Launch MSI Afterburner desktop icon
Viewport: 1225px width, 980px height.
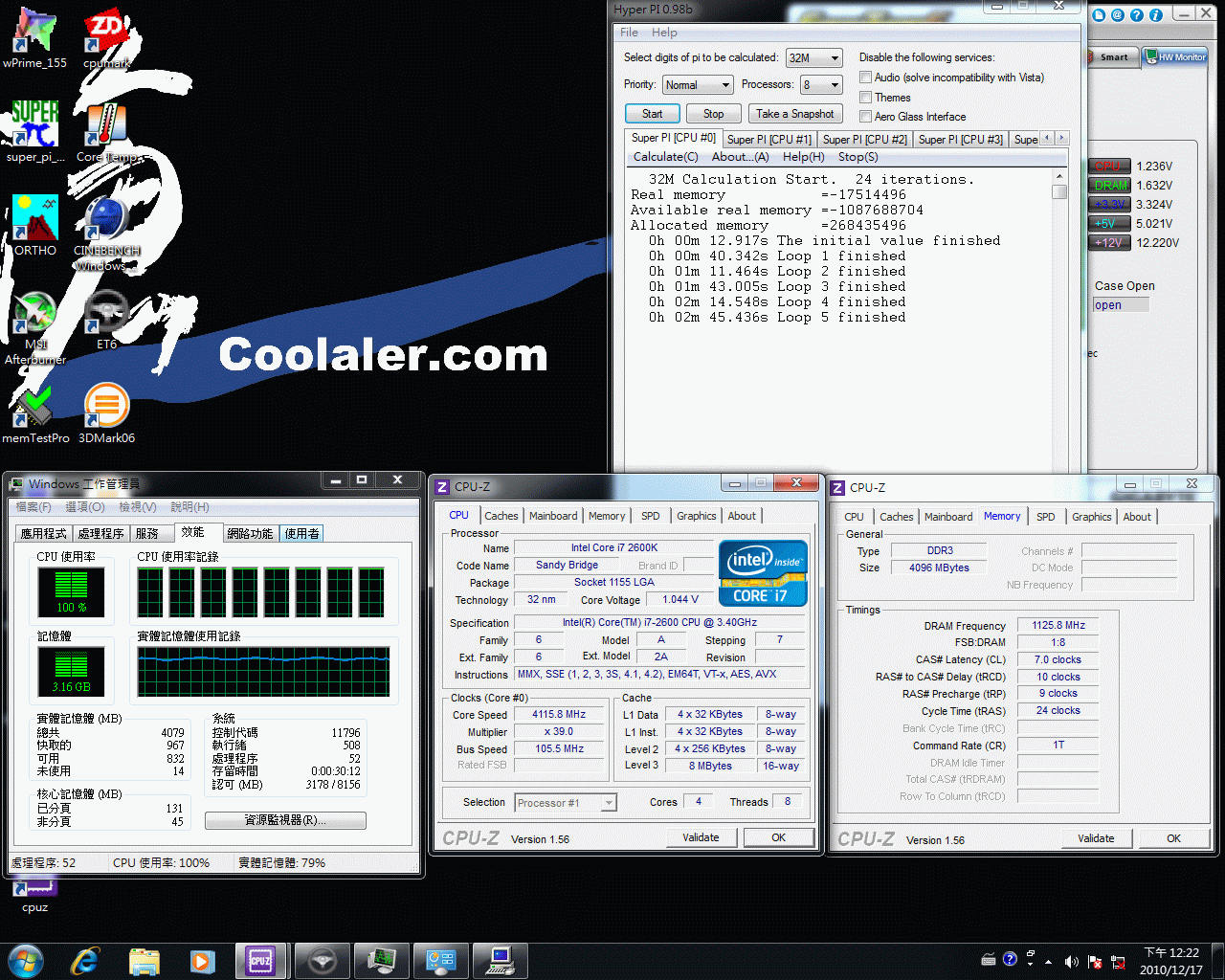coord(35,327)
